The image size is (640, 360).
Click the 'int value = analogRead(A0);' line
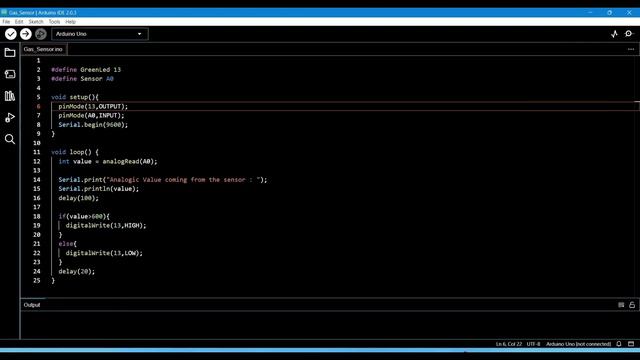pos(108,162)
